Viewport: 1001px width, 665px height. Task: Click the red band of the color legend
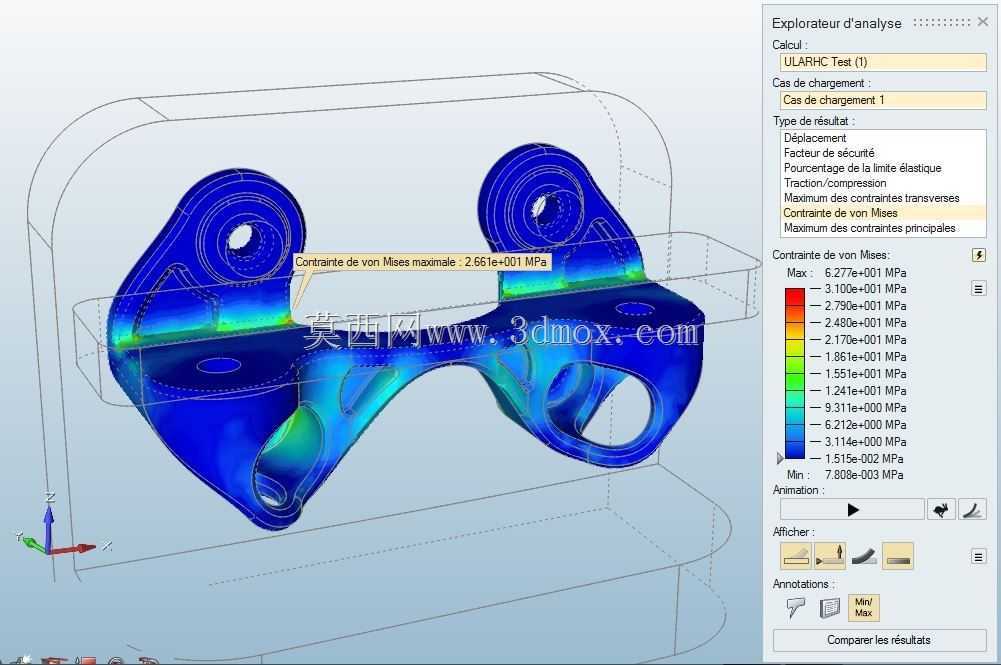click(795, 296)
